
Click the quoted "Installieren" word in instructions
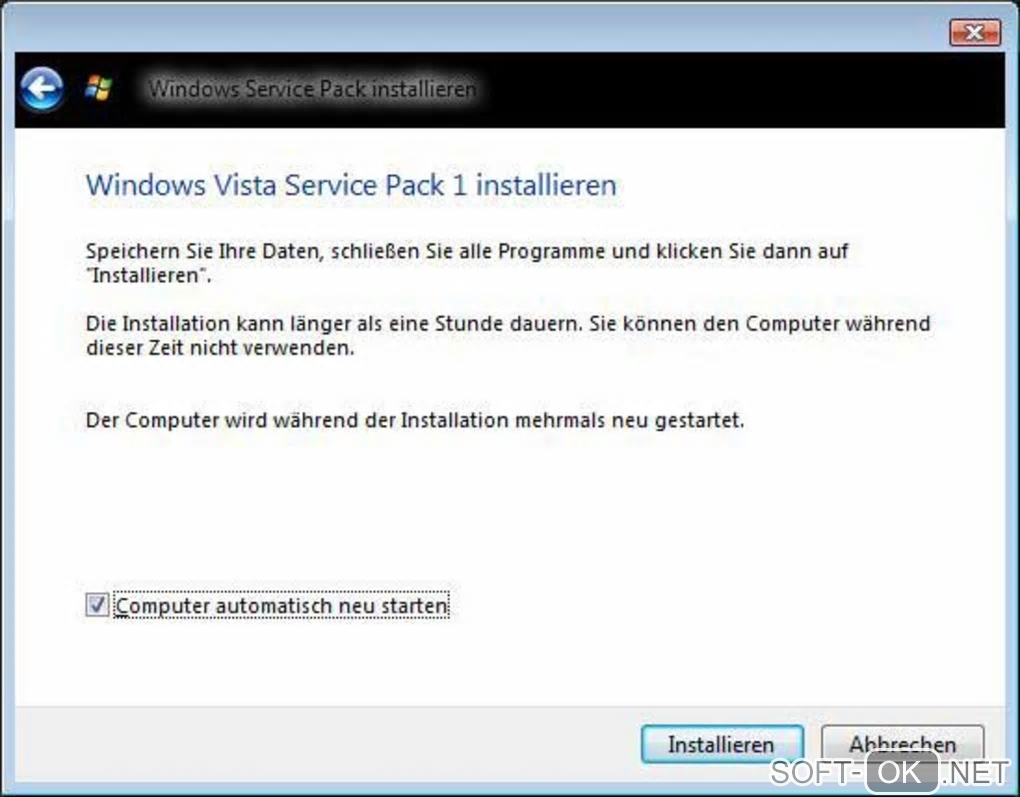[x=148, y=277]
